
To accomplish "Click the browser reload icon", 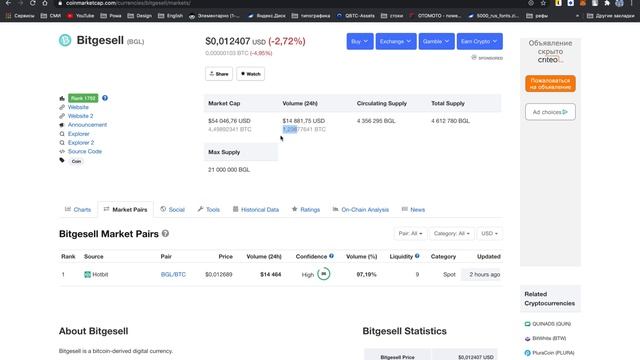I will (x=33, y=3).
